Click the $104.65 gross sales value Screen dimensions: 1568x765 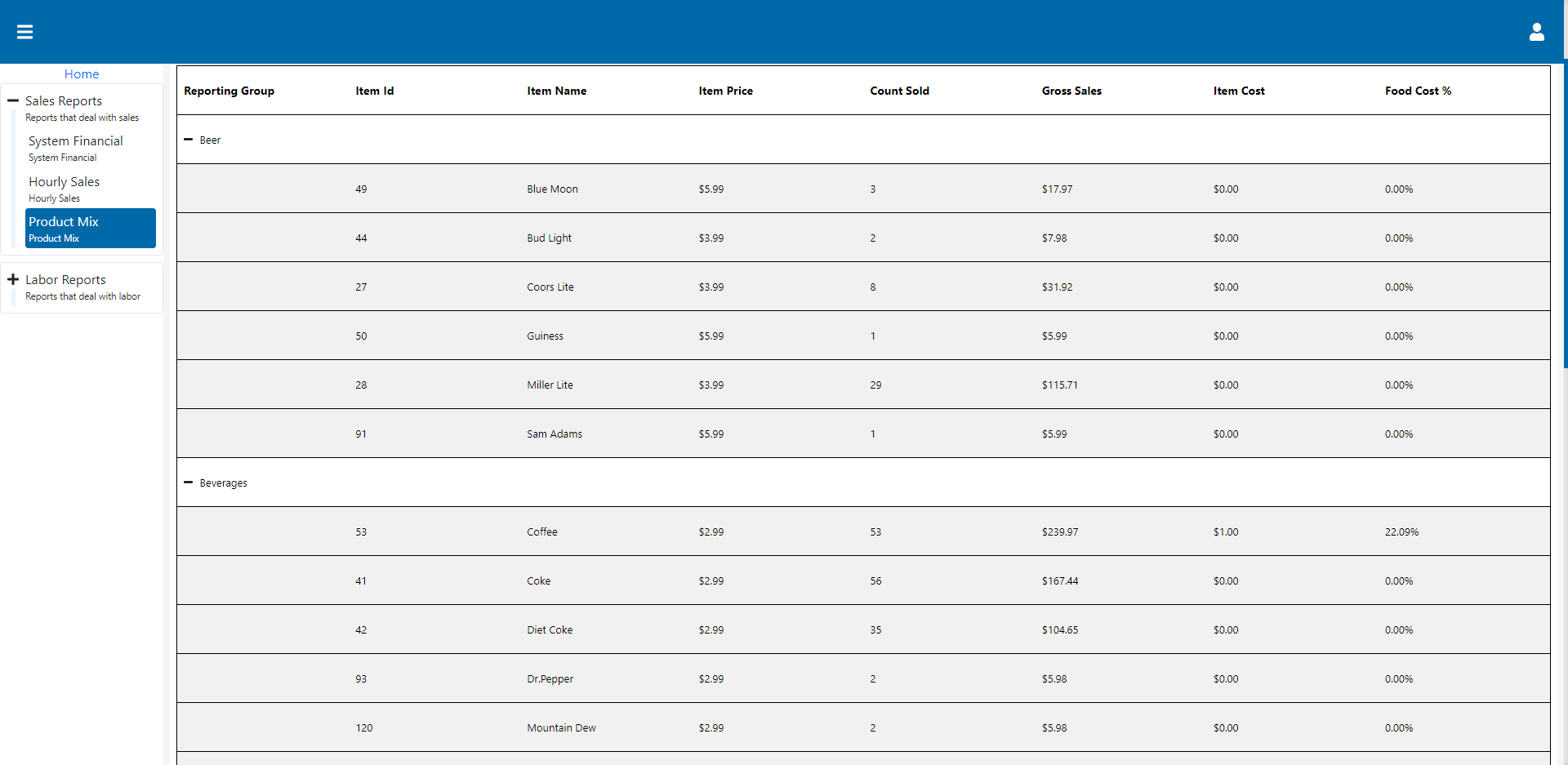click(x=1059, y=629)
